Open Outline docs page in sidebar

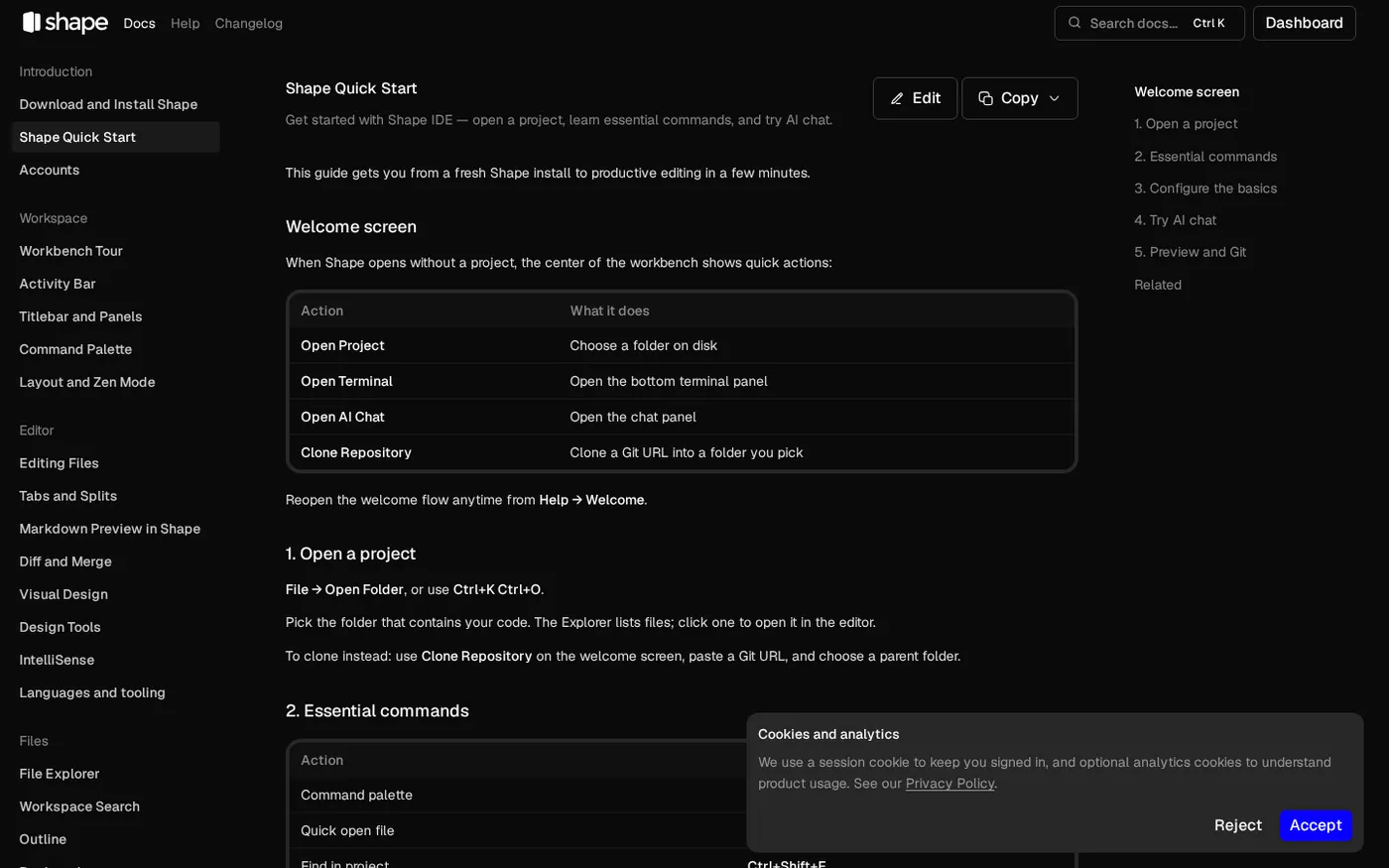pos(115,839)
